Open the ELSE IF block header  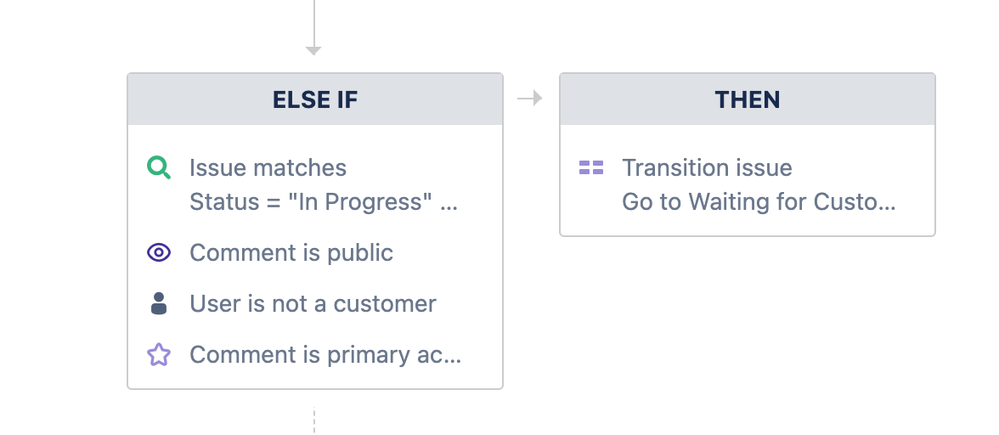315,99
